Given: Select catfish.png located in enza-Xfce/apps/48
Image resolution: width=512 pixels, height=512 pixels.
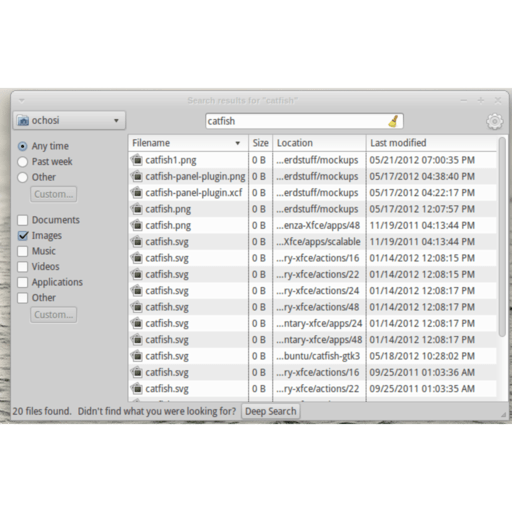Looking at the screenshot, I should 168,226.
